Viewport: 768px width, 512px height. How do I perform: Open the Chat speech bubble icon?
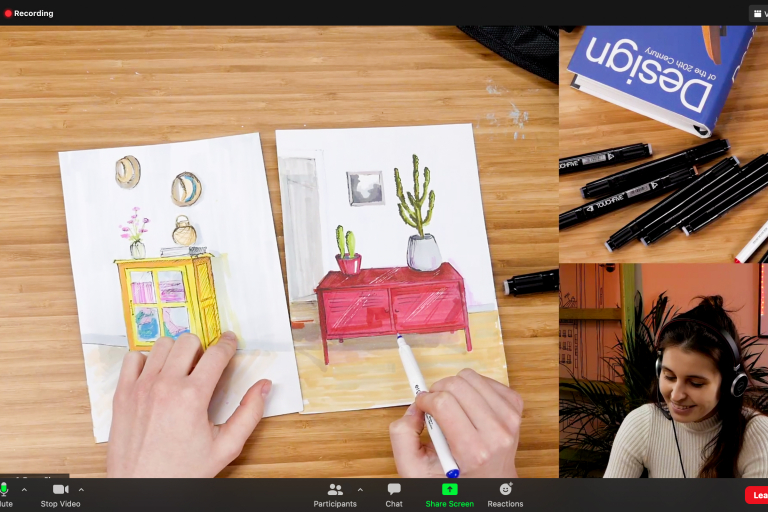(x=394, y=489)
